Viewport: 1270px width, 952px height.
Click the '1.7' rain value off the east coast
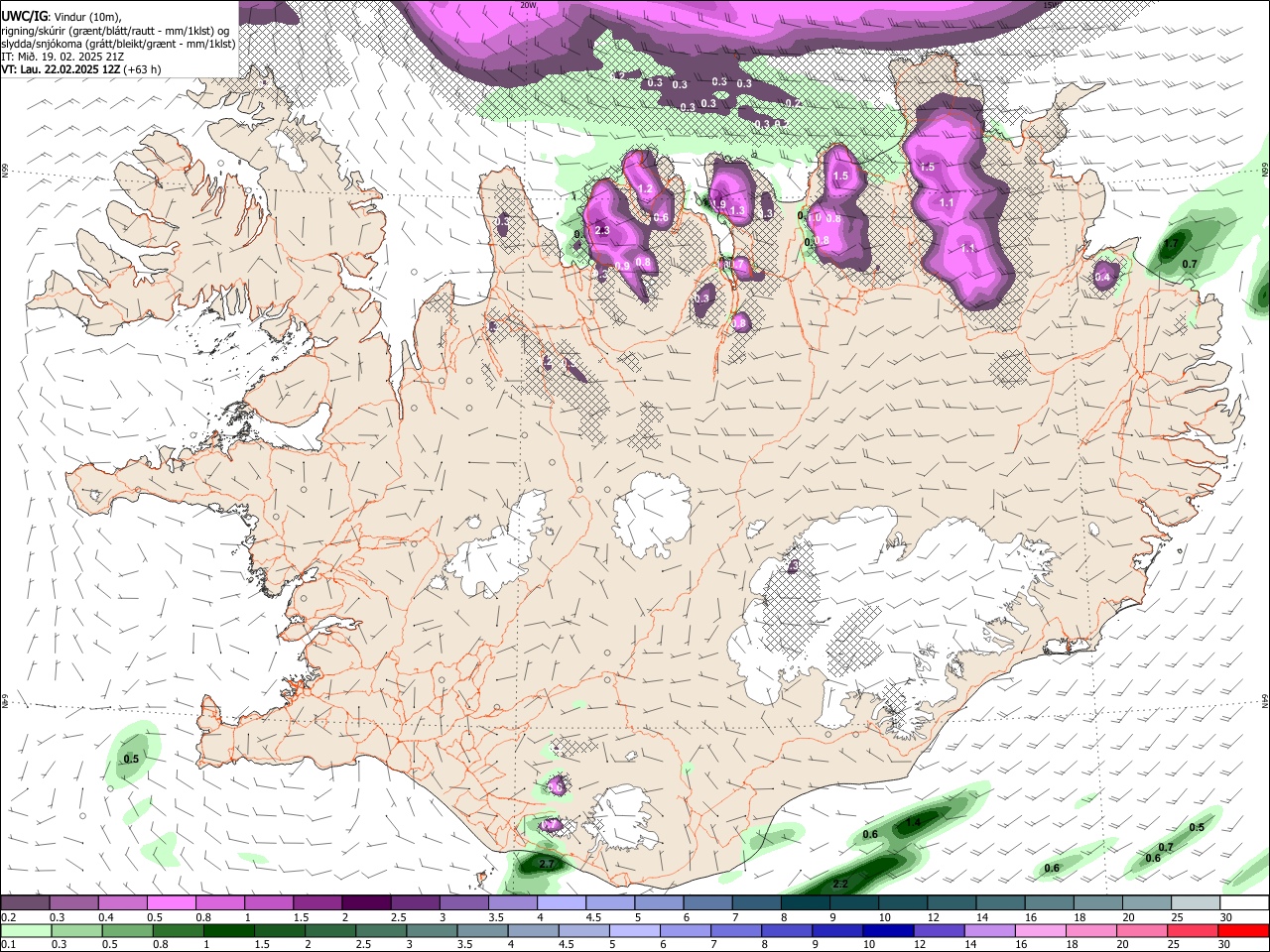pyautogui.click(x=1171, y=244)
